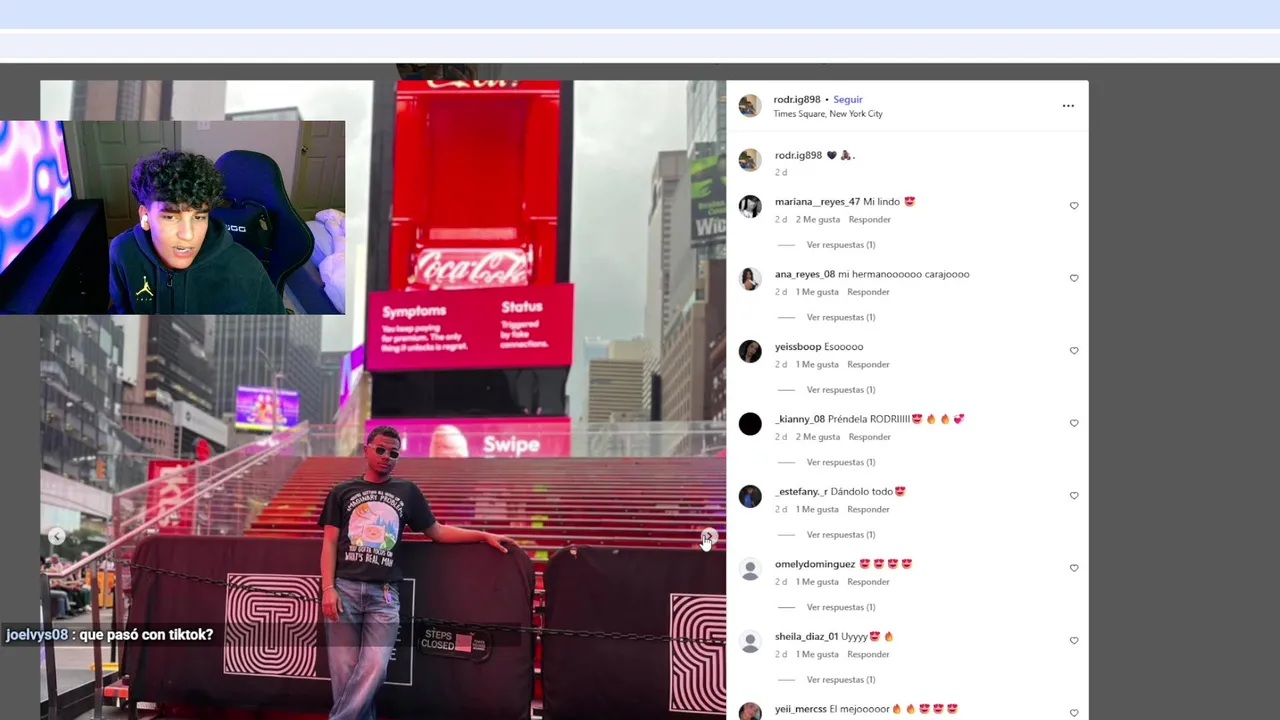
Task: Like _estefany._r comment with heart
Action: (1074, 496)
